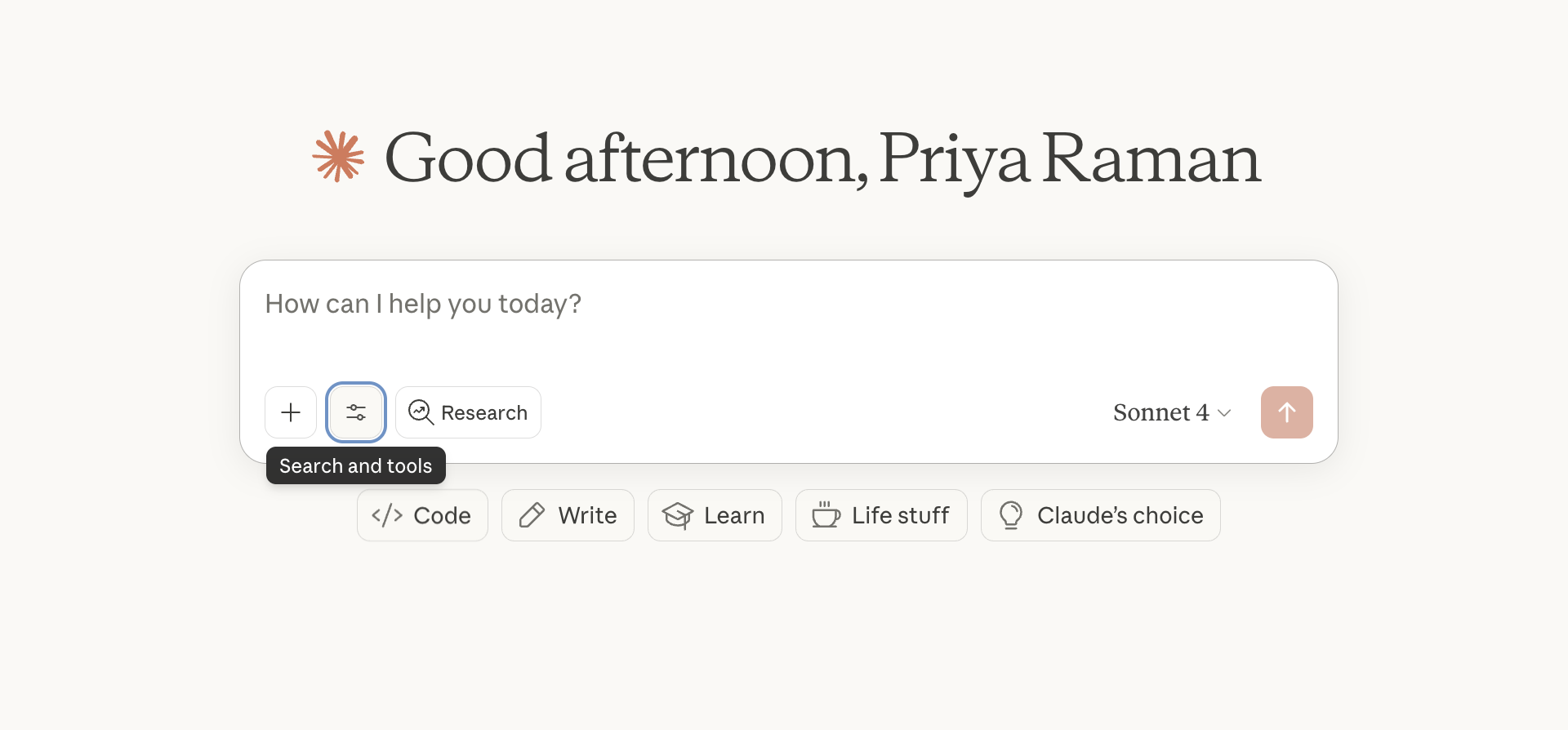Click the 'Search and tools' tooltip

pos(356,465)
